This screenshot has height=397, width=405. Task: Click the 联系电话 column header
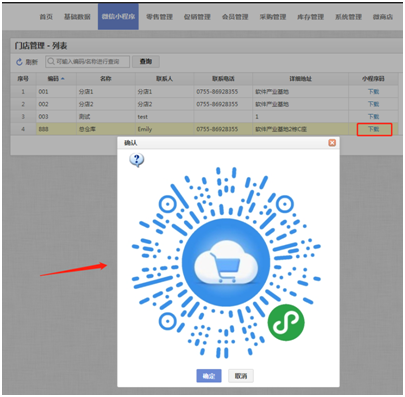coord(223,79)
